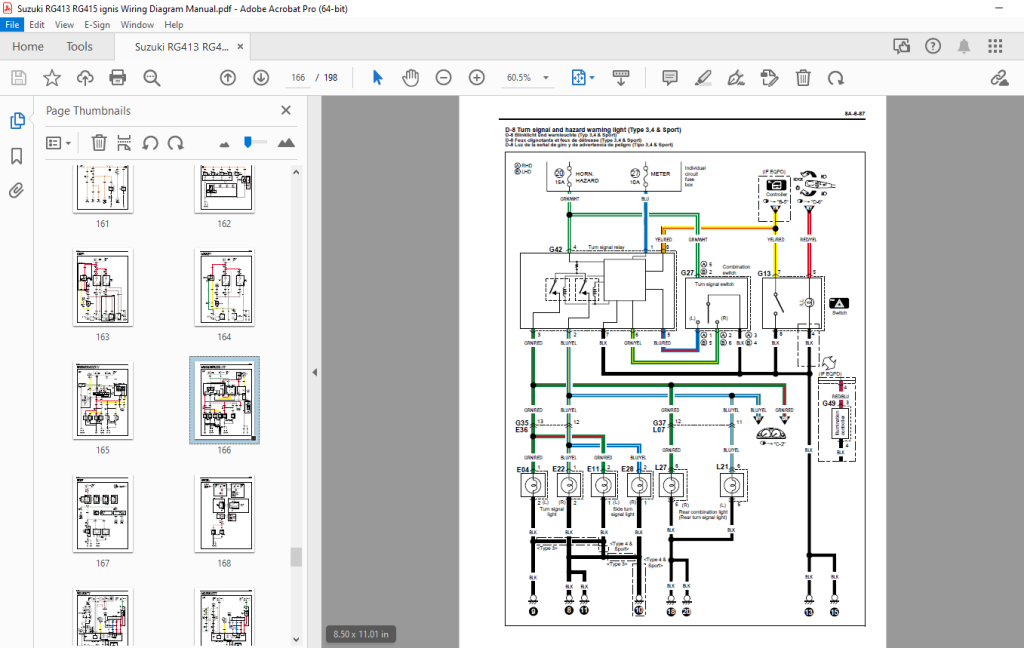Open the View menu
The width and height of the screenshot is (1024, 648).
click(64, 25)
